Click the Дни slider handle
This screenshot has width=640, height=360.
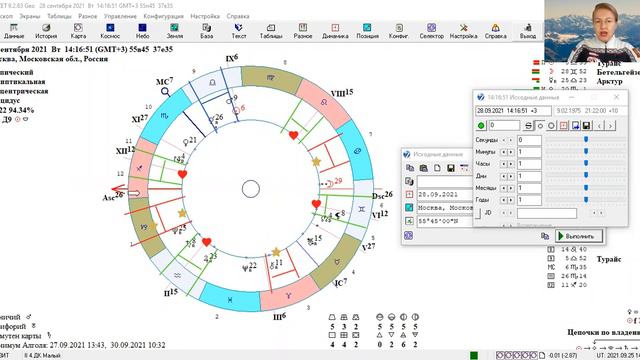pos(586,176)
